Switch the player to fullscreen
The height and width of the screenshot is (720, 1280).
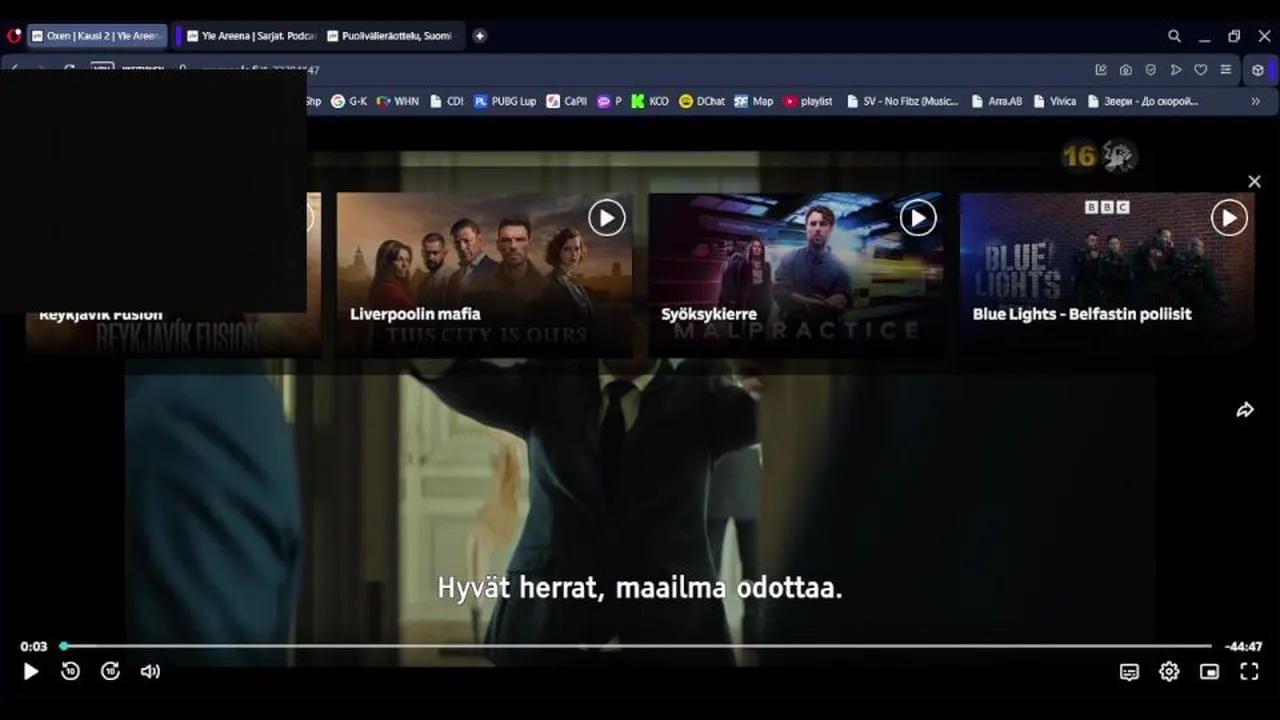(x=1249, y=672)
